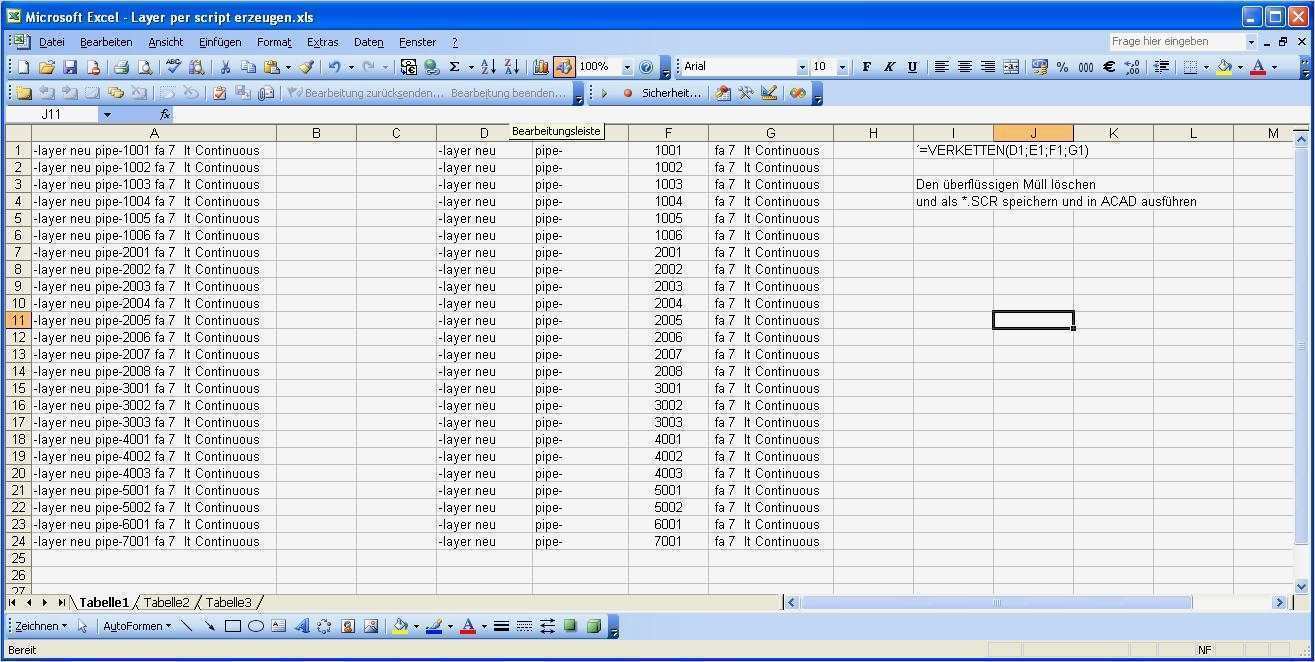
Task: Open the 100% zoom dropdown
Action: (627, 67)
